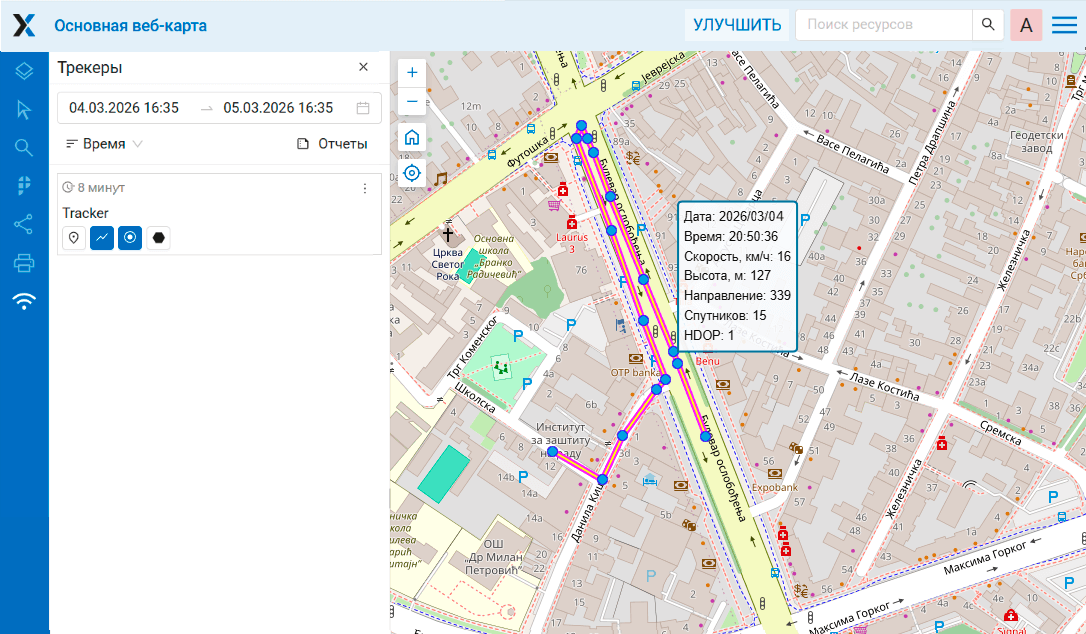Toggle Tracker stops hexagon display
1086x634 pixels.
[158, 238]
